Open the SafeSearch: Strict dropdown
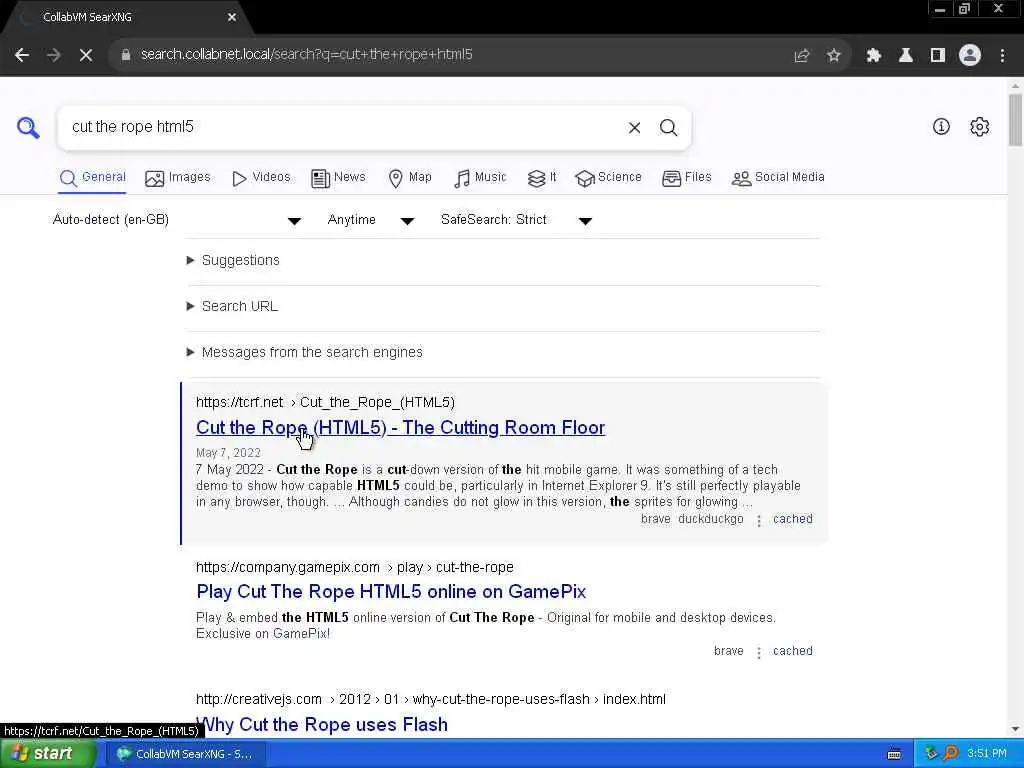 pos(516,220)
